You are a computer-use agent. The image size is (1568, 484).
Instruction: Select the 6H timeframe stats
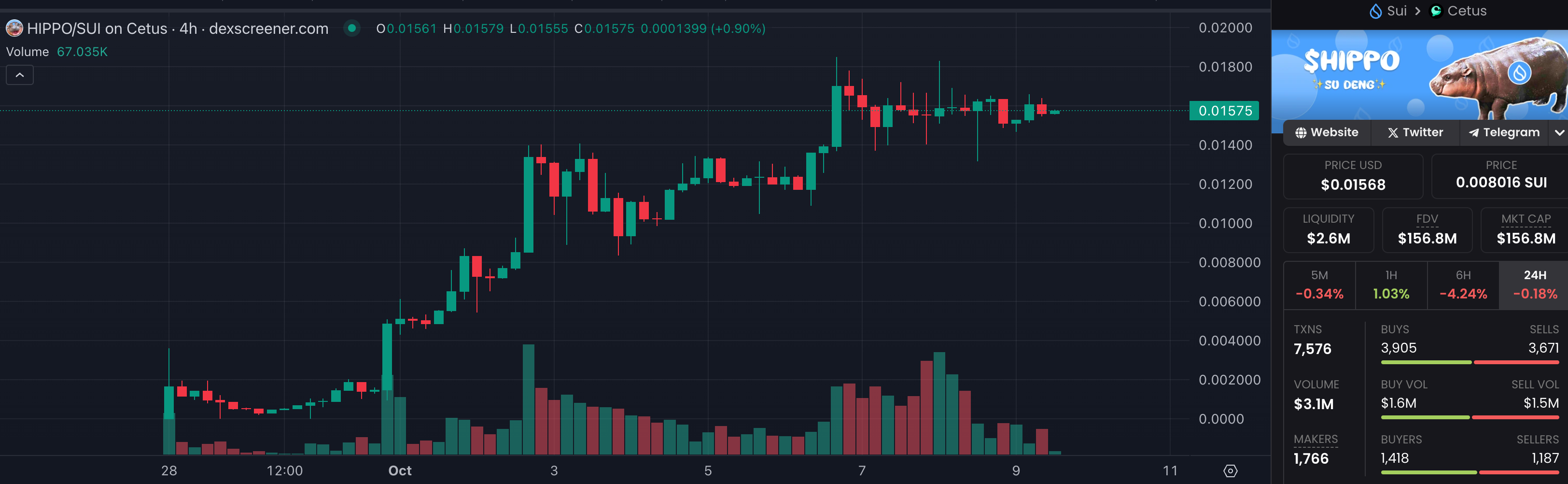point(1463,285)
